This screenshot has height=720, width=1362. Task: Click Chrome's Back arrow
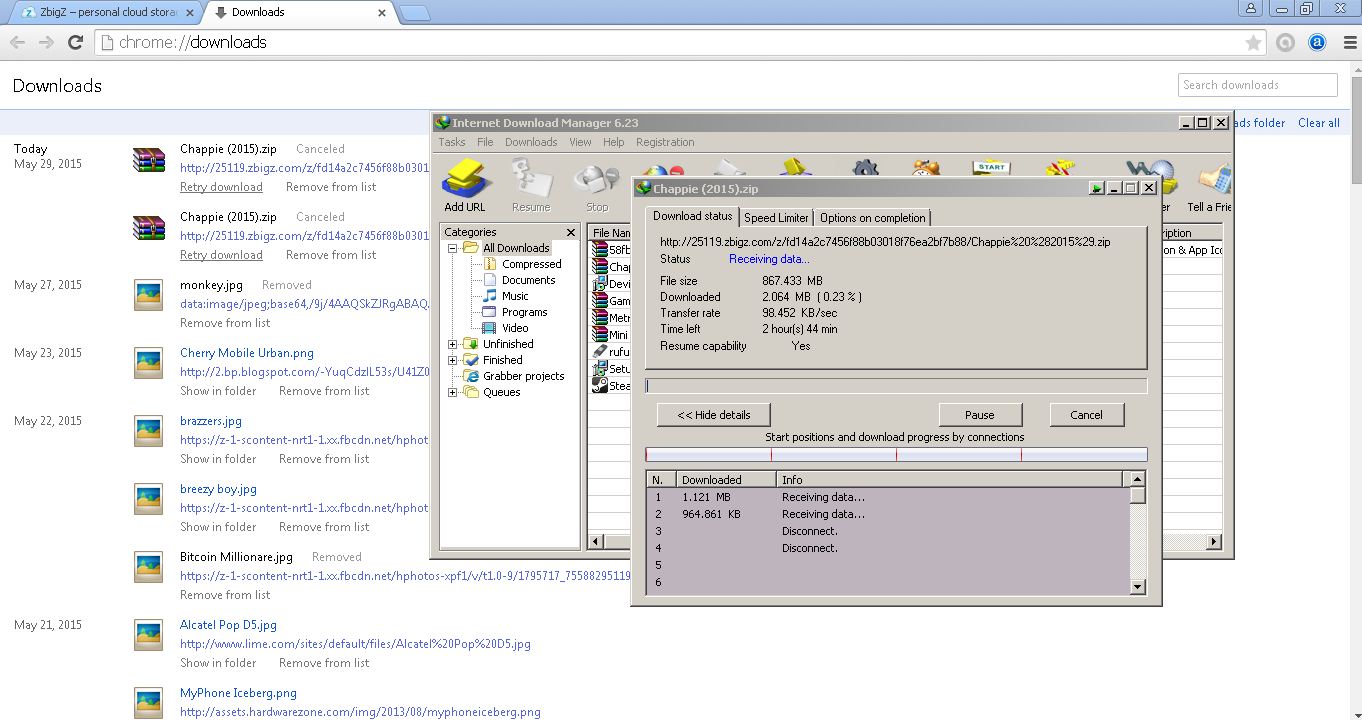[x=17, y=42]
